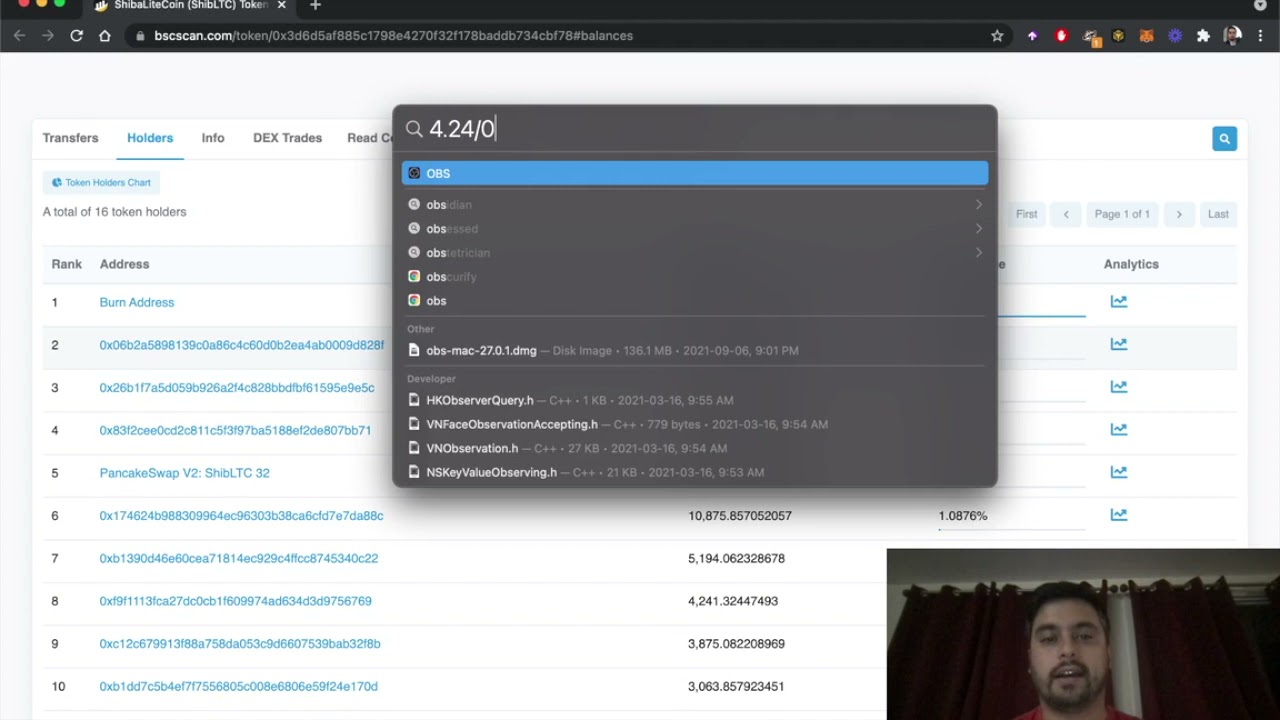Open PancakeSwap V2: ShibLTC 32 link
The image size is (1280, 720).
[184, 473]
